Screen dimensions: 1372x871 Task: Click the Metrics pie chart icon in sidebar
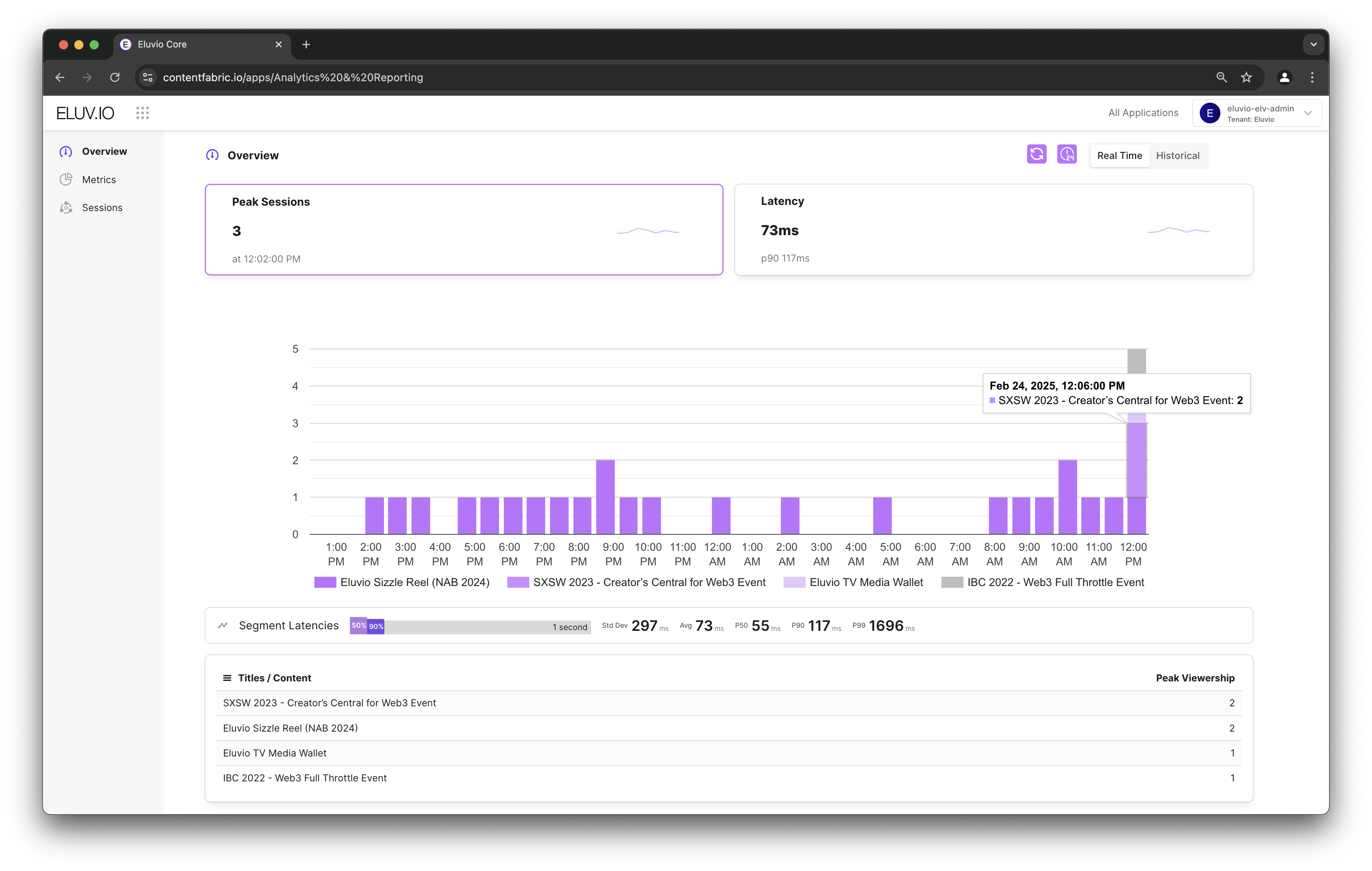(x=66, y=180)
